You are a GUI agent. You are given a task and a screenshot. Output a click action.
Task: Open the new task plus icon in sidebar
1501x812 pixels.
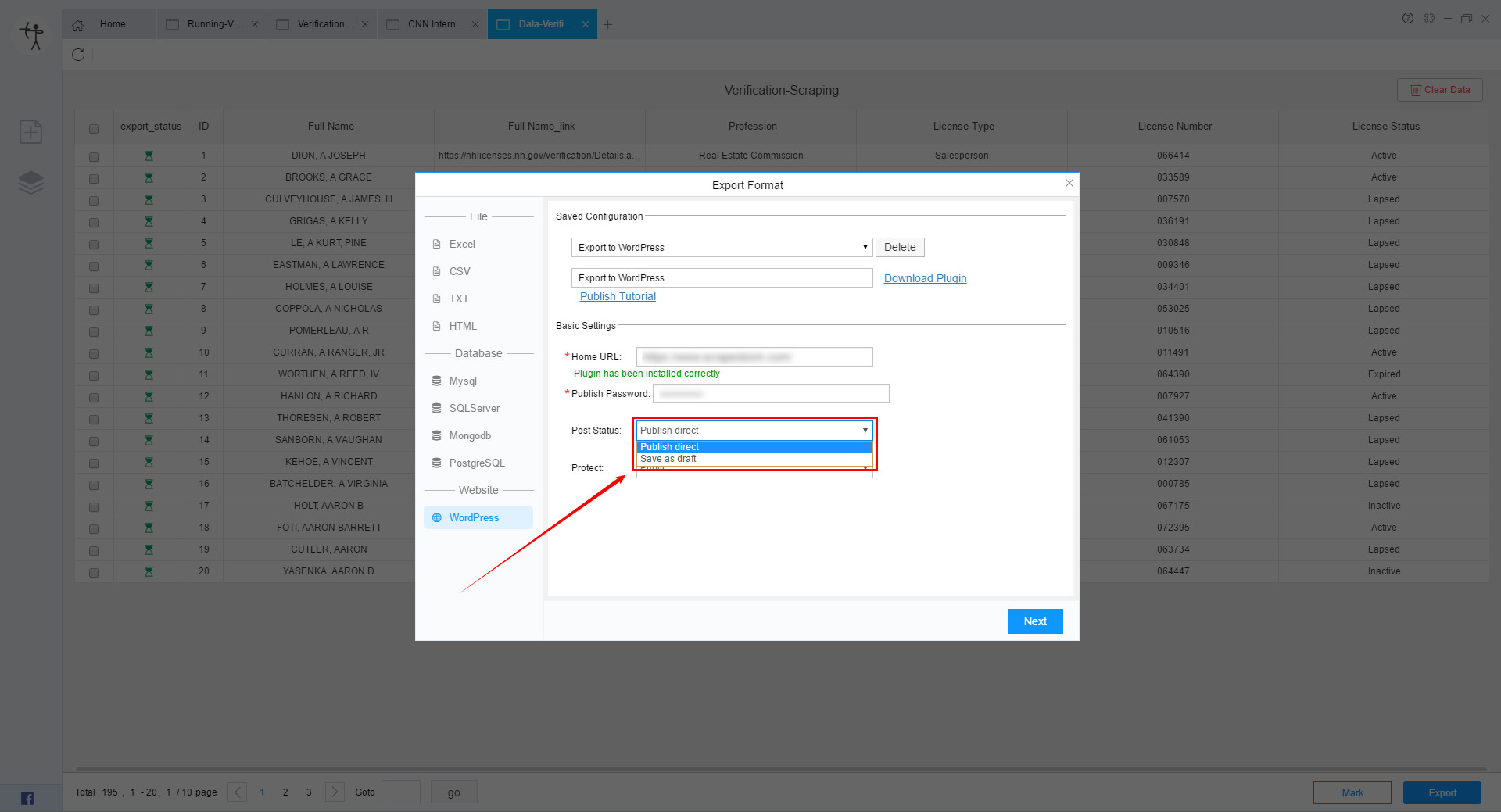tap(30, 131)
